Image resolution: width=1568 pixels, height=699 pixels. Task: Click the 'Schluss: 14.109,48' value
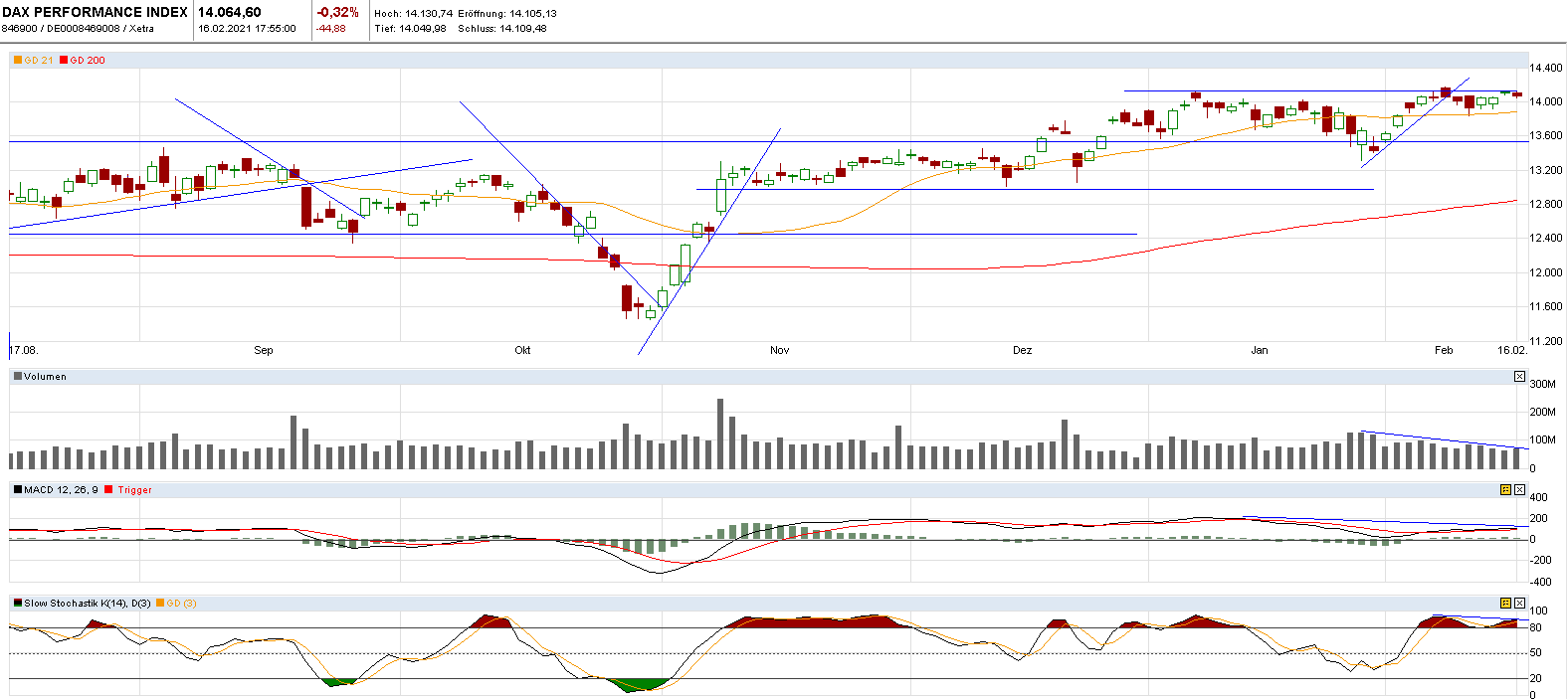[x=502, y=28]
